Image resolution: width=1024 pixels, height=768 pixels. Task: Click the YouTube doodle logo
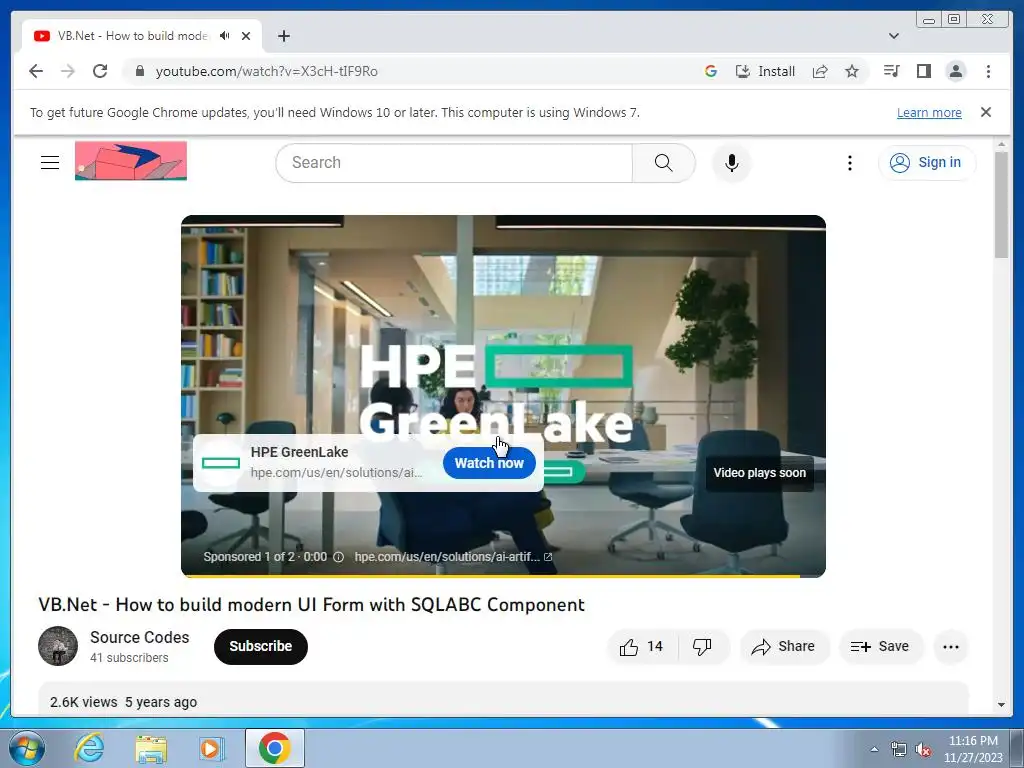coord(131,161)
